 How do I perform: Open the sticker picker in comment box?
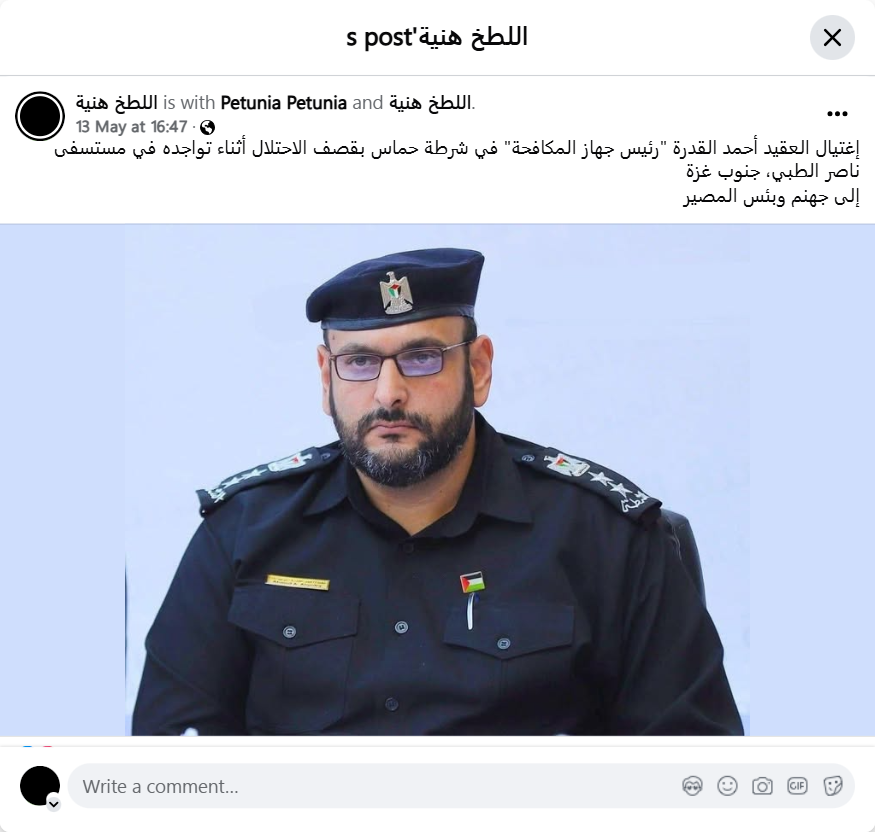[833, 786]
